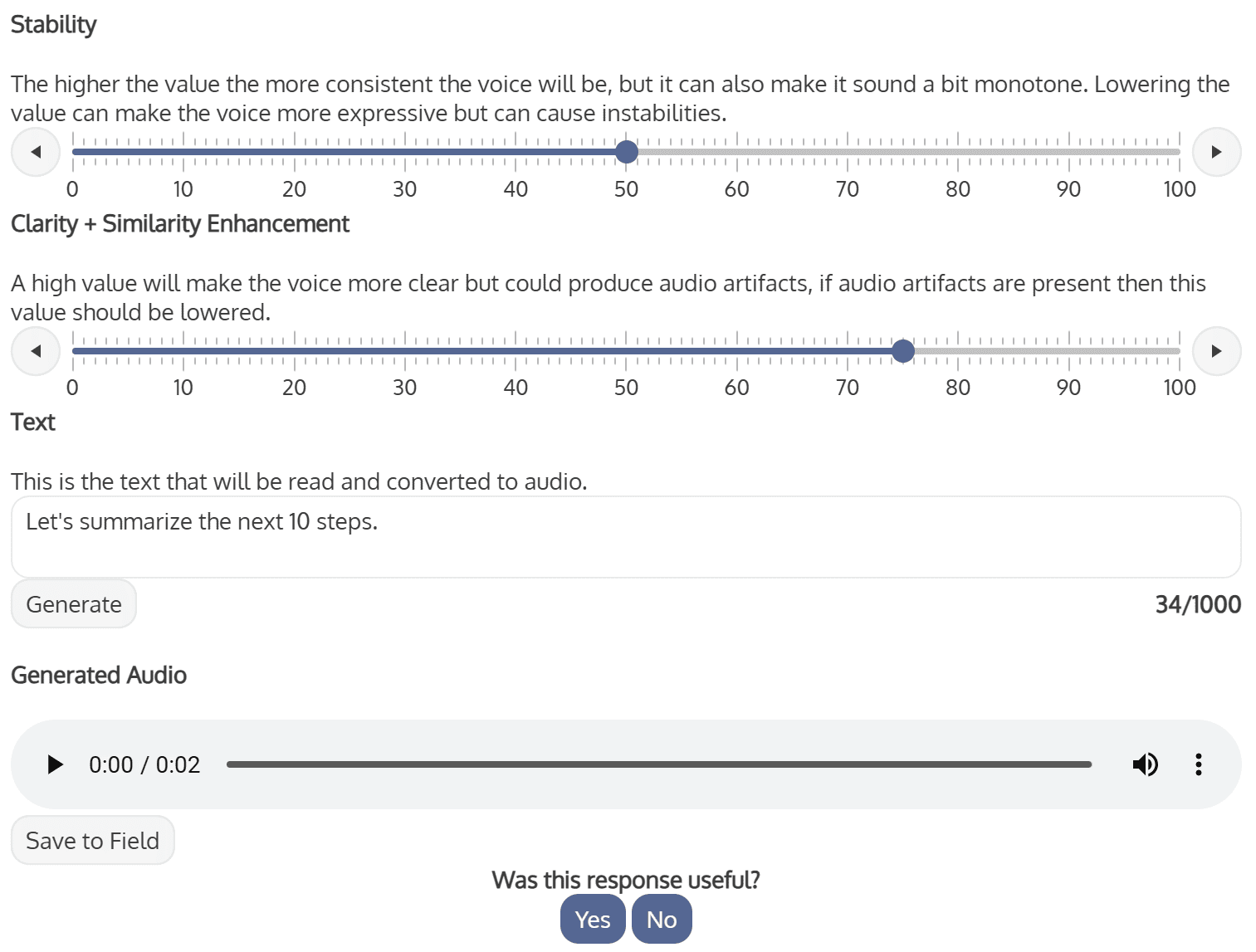Decrease Clarity + Similarity Enhancement with left arrow
Viewport: 1256px width, 952px height.
click(x=36, y=351)
